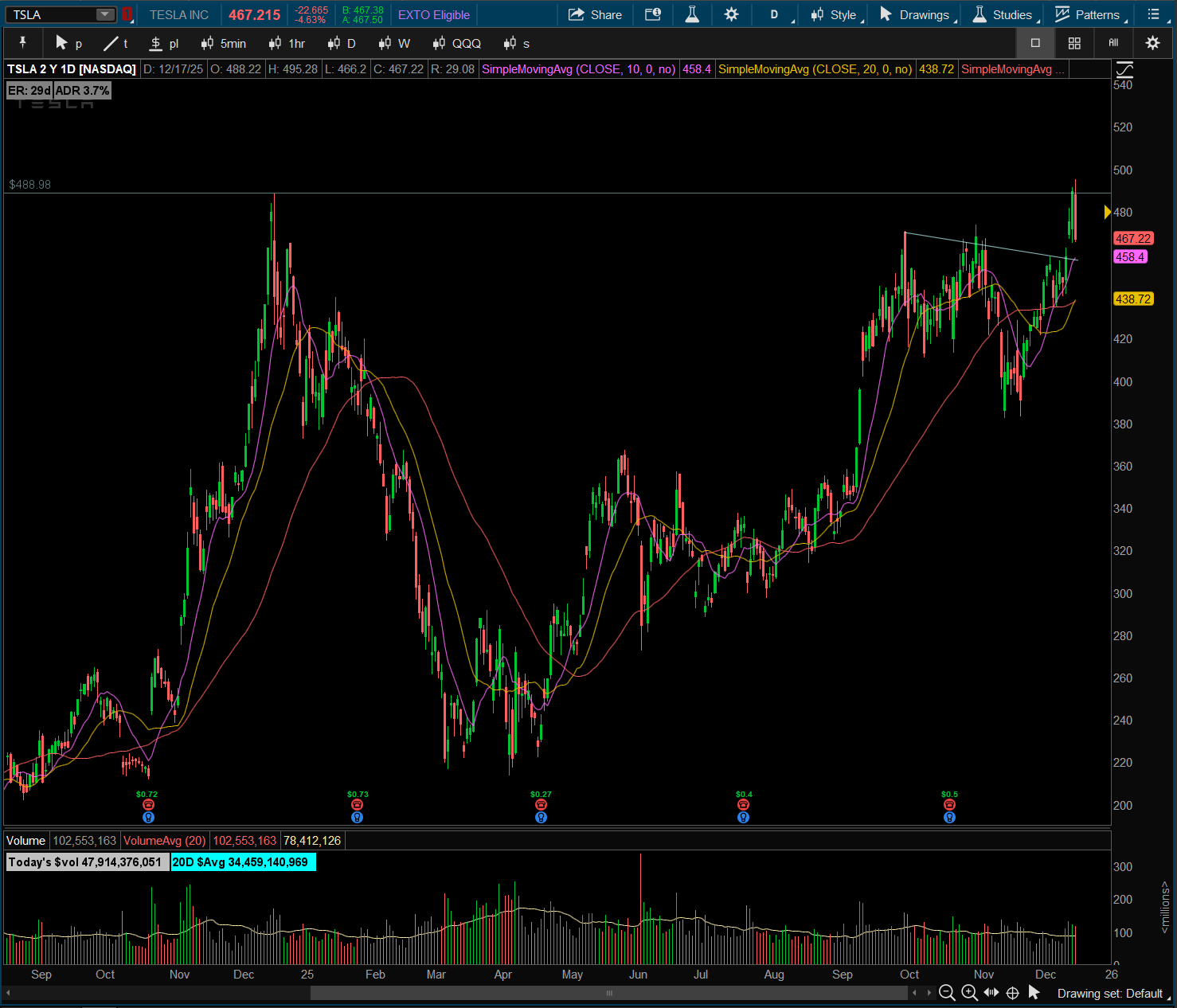Click the zoom out magnifier icon
The height and width of the screenshot is (1008, 1177).
point(947,993)
